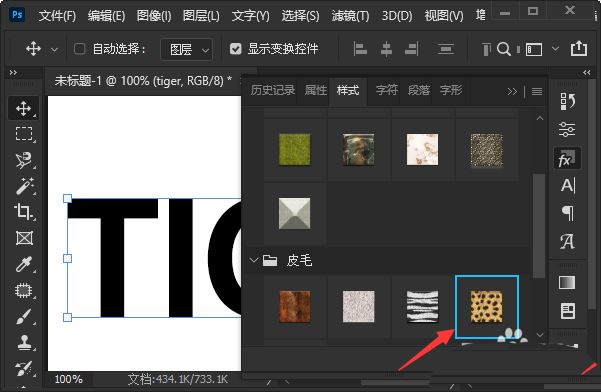Open Move tool preset dropdown arrow
This screenshot has width=601, height=392.
point(54,49)
